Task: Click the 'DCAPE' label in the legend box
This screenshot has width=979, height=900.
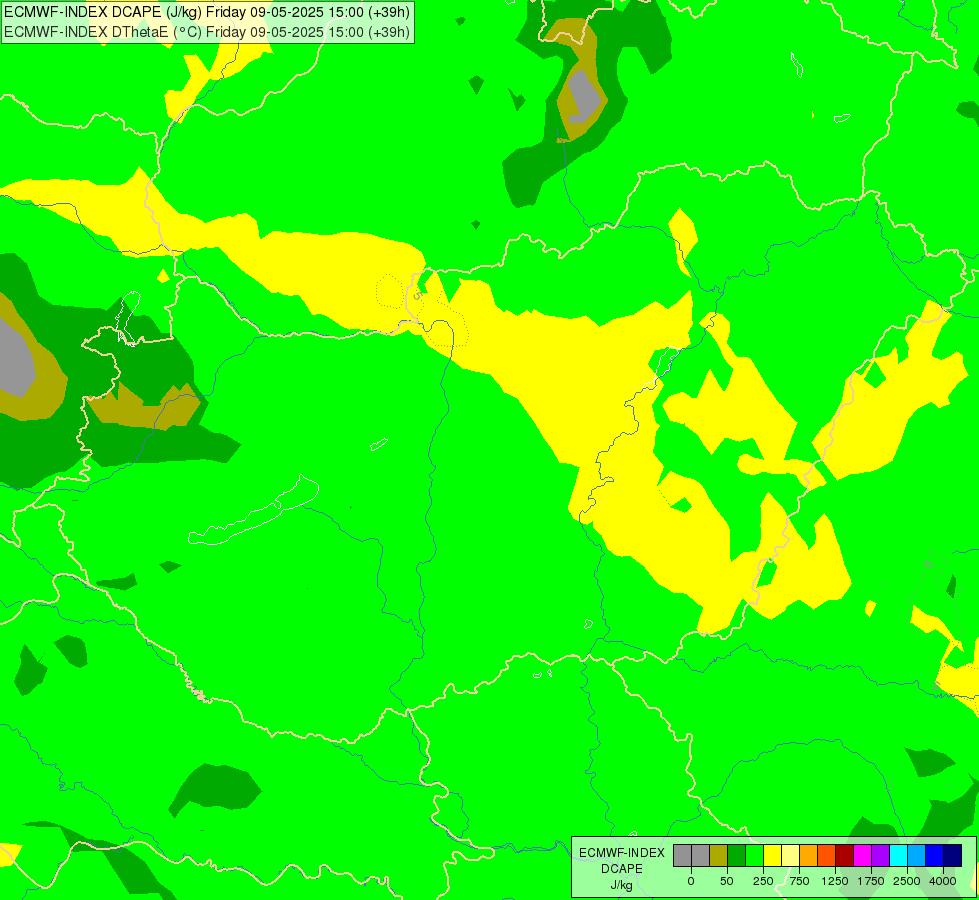Action: pyautogui.click(x=622, y=869)
